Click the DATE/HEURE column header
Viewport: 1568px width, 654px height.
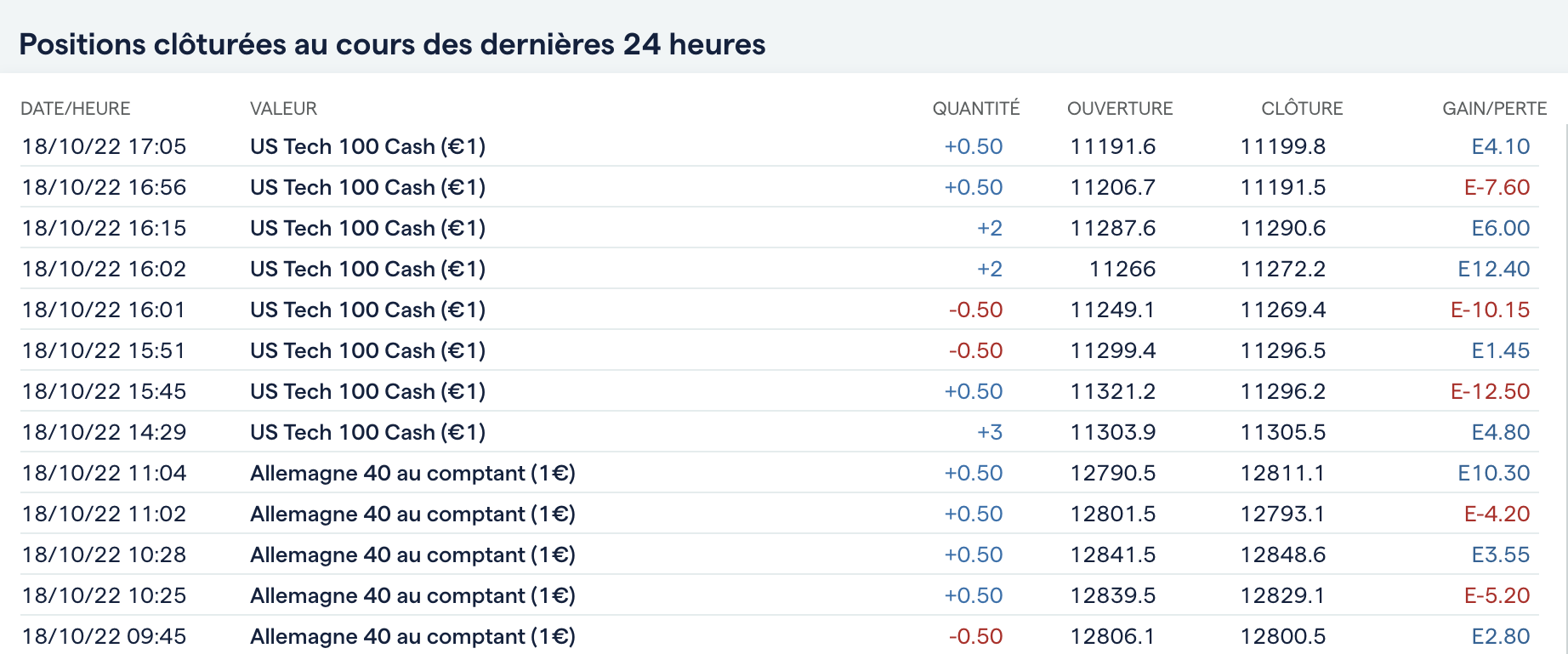(76, 109)
